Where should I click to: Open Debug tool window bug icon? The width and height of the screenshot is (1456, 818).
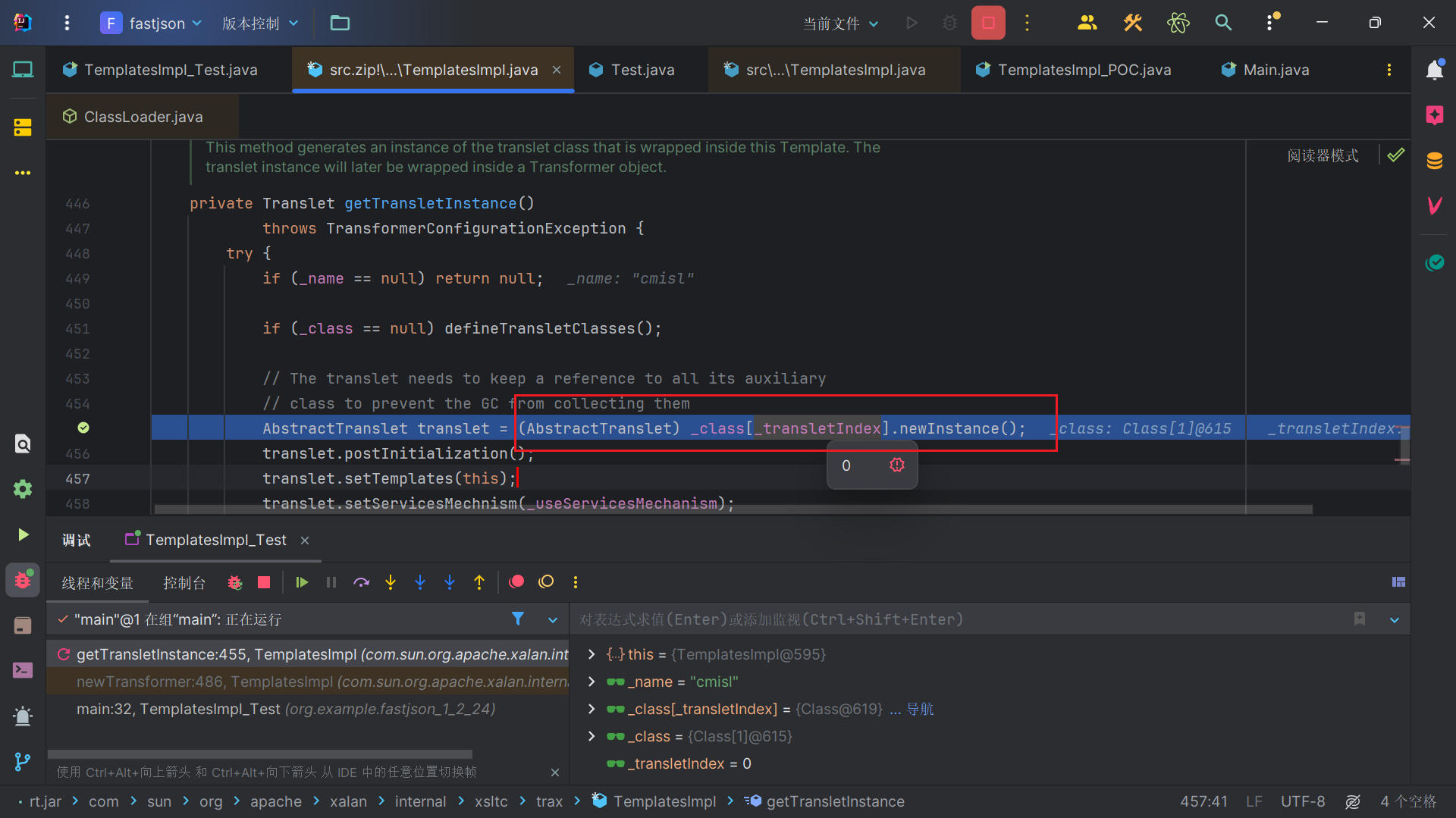23,580
